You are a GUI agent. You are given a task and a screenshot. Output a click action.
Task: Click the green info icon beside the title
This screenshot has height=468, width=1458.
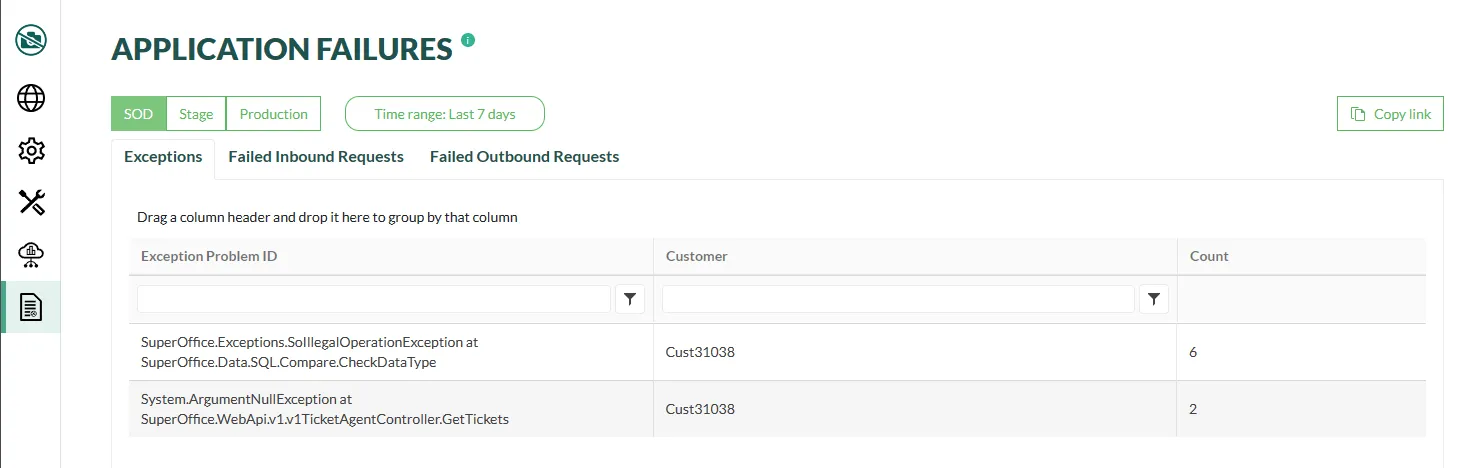point(468,41)
